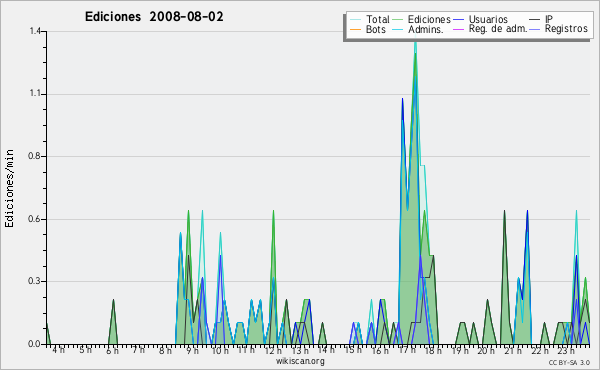Image resolution: width=600 pixels, height=370 pixels.
Task: Click the Total legend color line
Action: click(355, 20)
